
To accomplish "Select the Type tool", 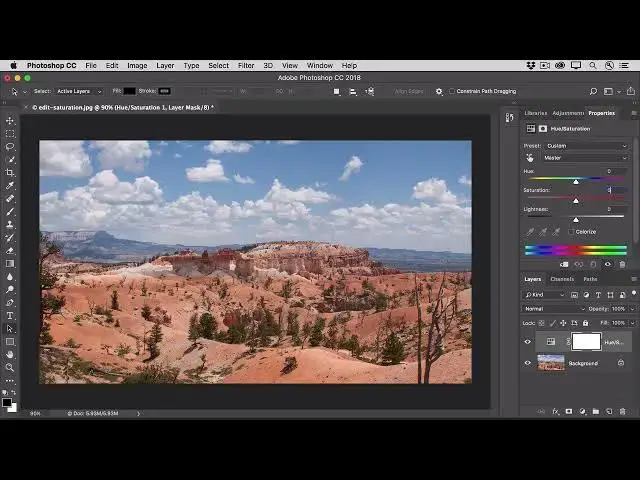I will pos(10,316).
